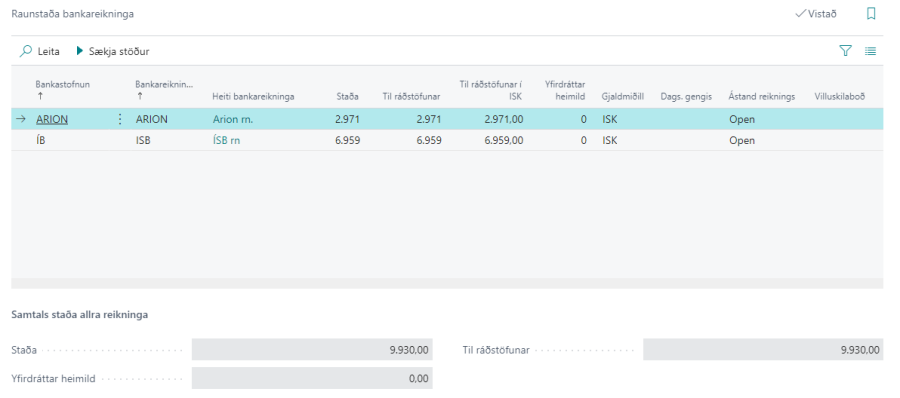Click the Yfirdráttar heimild total field
The width and height of the screenshot is (900, 398).
pos(312,378)
